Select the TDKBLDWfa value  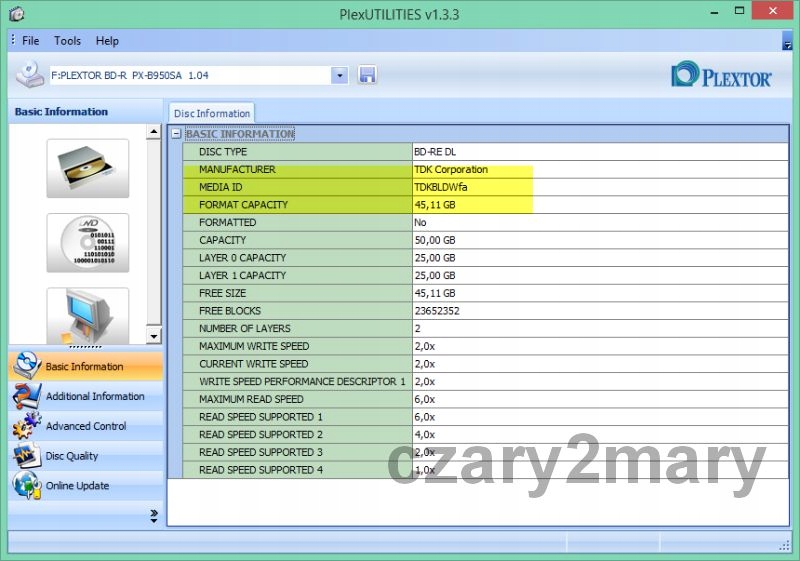coord(441,187)
